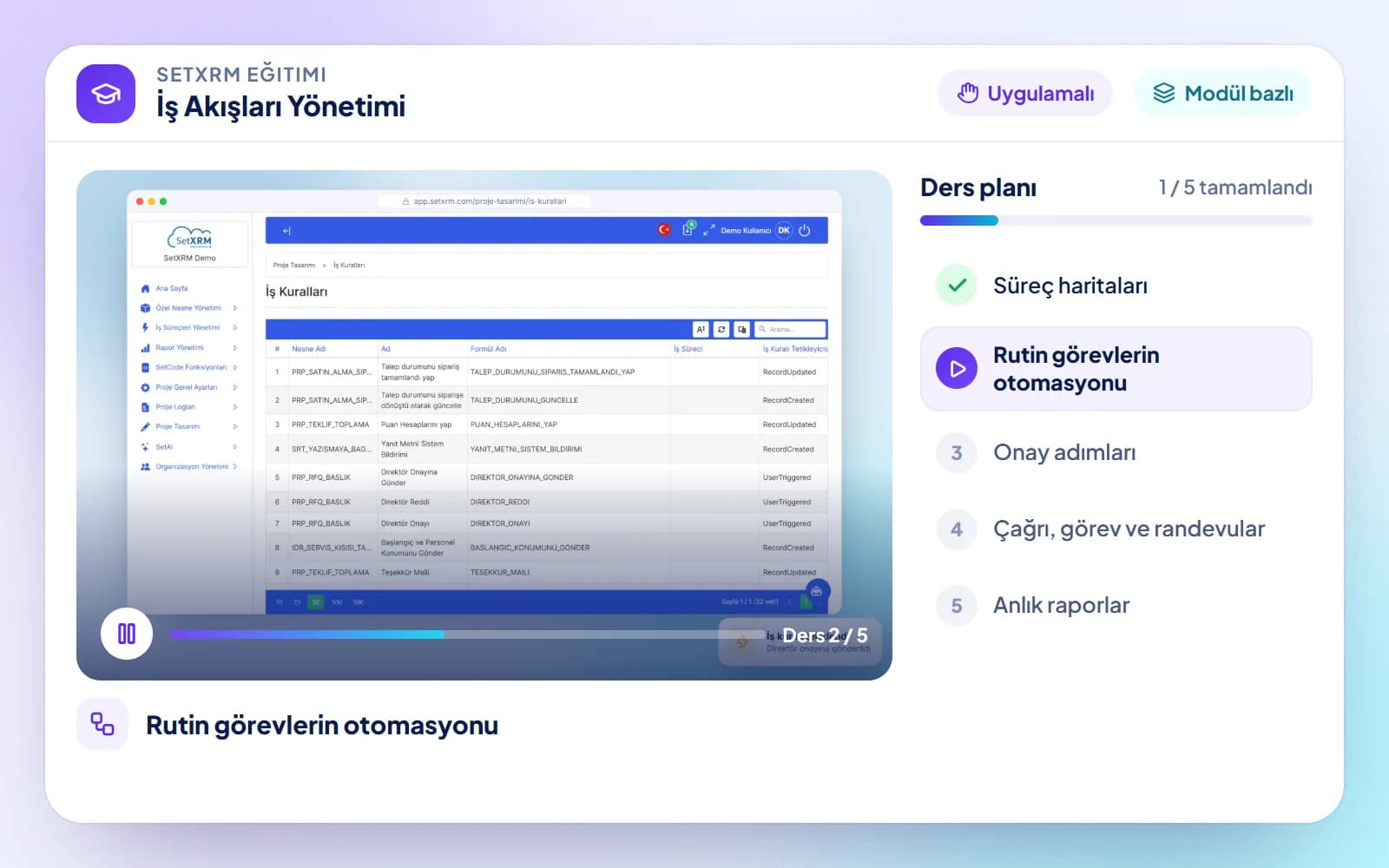Seek on the lesson video progress bar
This screenshot has width=1389, height=868.
tap(467, 635)
